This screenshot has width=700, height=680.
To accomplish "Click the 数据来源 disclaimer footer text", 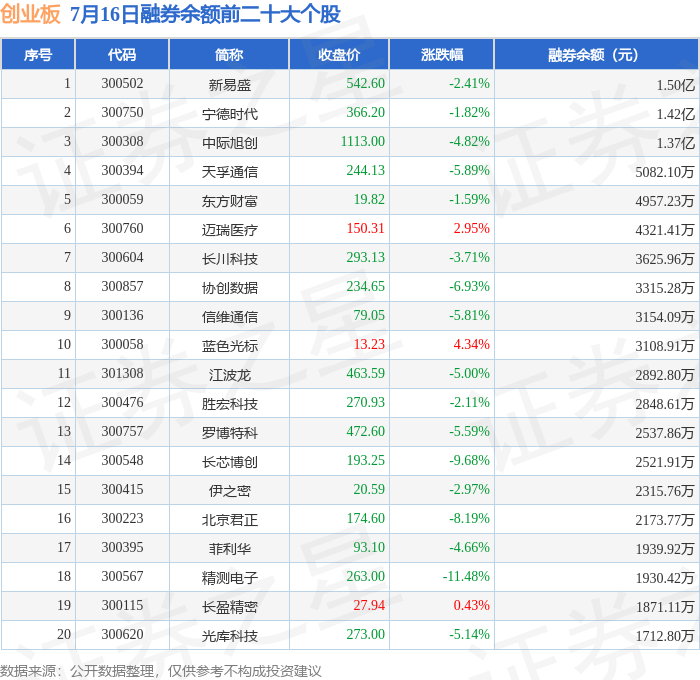I will [x=161, y=671].
